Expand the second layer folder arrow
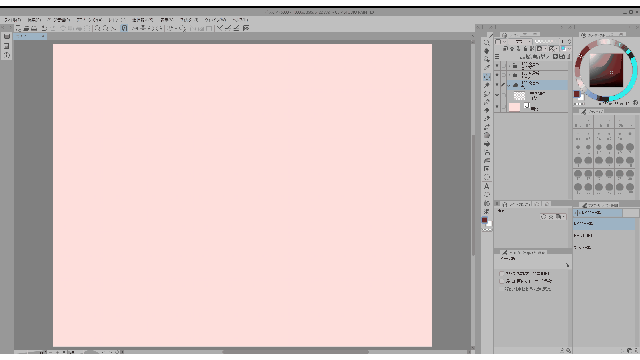640x360 pixels. tap(509, 75)
